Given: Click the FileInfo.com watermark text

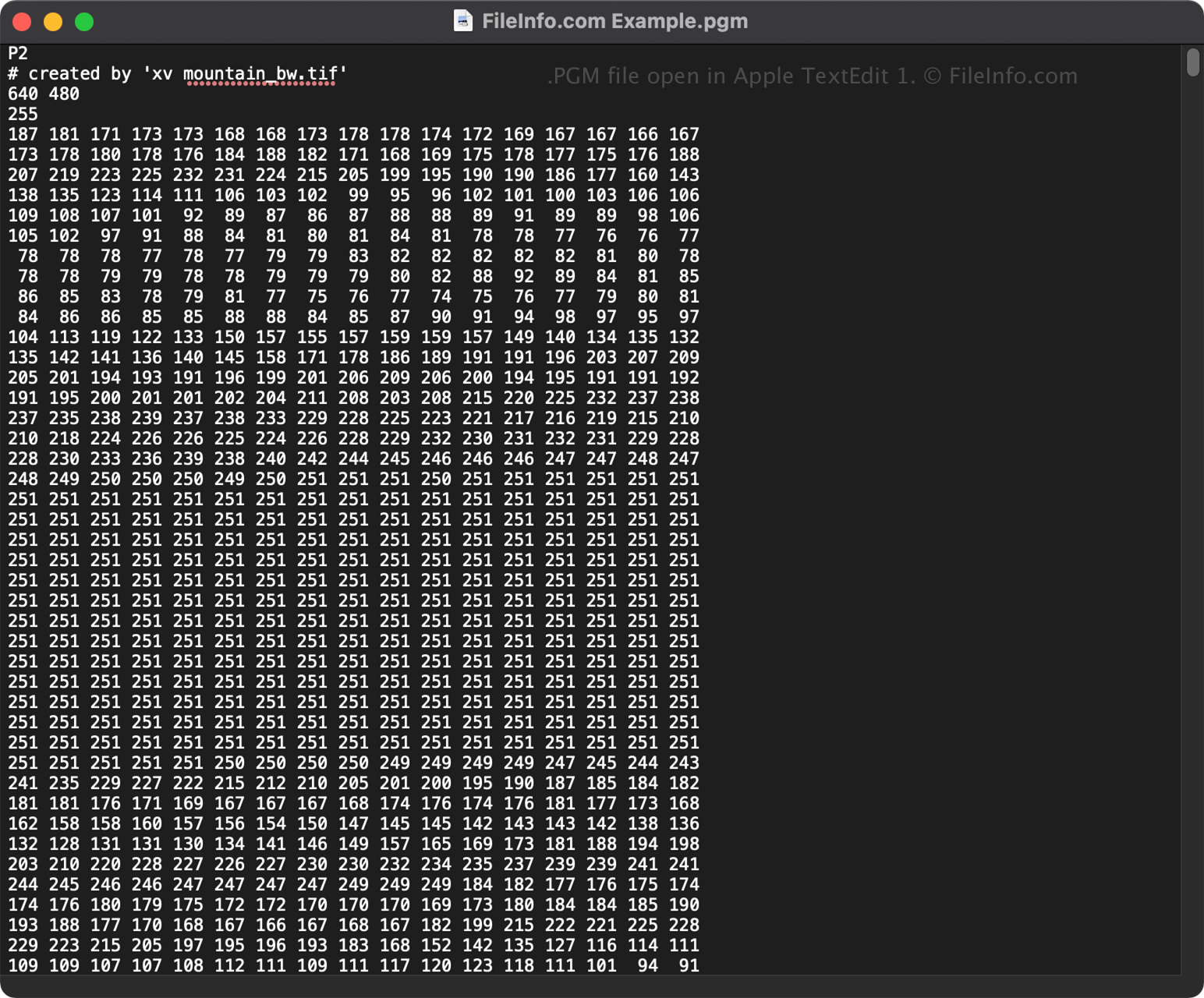Looking at the screenshot, I should 811,76.
